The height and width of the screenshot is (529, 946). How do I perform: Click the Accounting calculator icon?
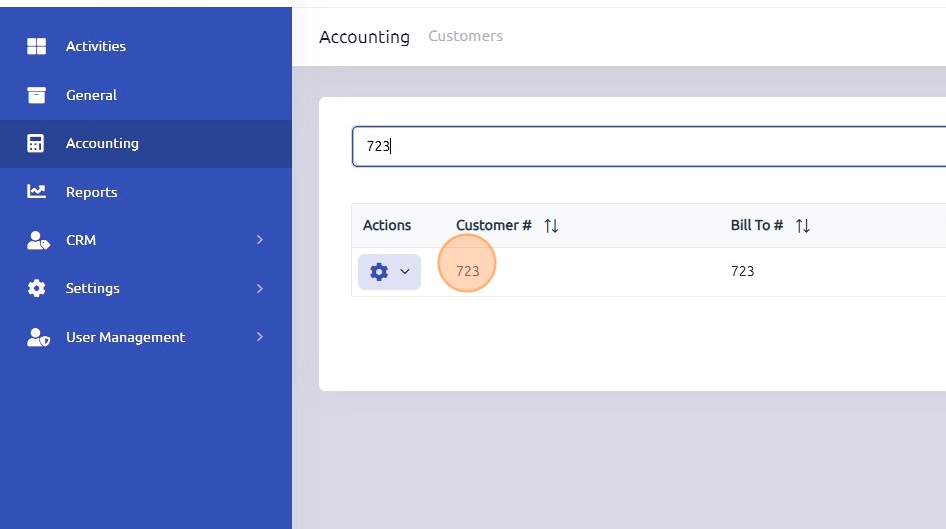click(37, 143)
